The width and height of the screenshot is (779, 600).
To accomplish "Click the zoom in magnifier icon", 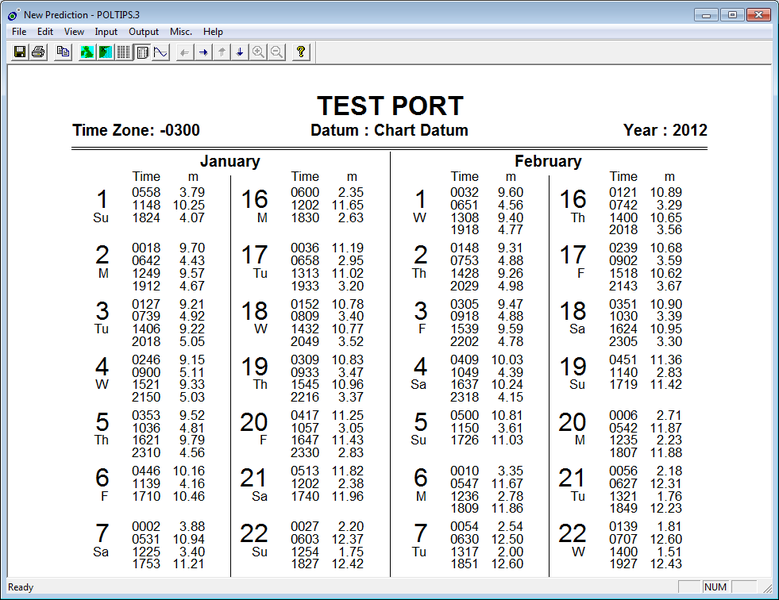I will (258, 52).
